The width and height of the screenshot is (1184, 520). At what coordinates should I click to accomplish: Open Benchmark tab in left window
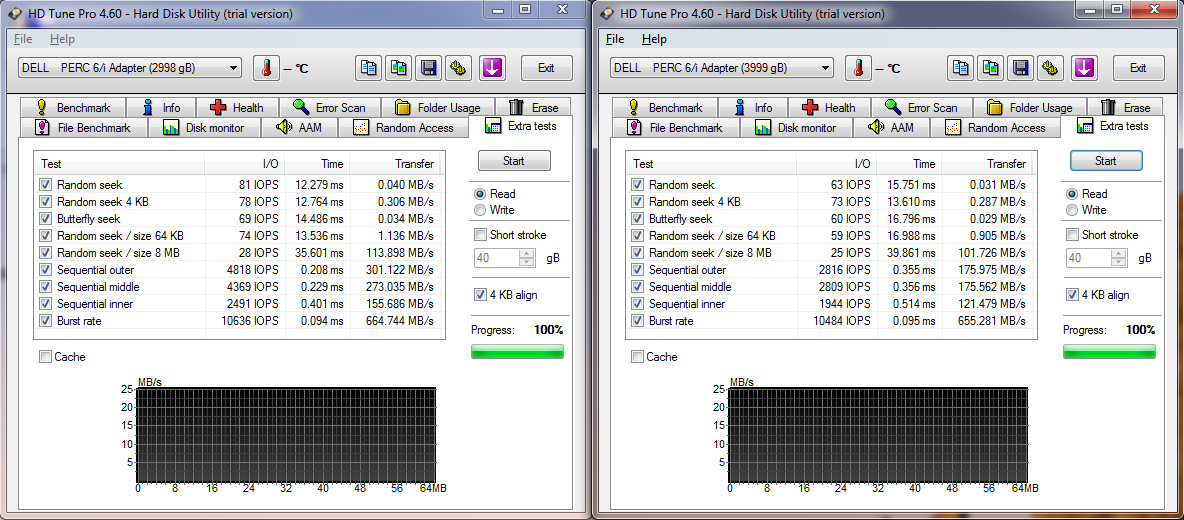pyautogui.click(x=73, y=108)
